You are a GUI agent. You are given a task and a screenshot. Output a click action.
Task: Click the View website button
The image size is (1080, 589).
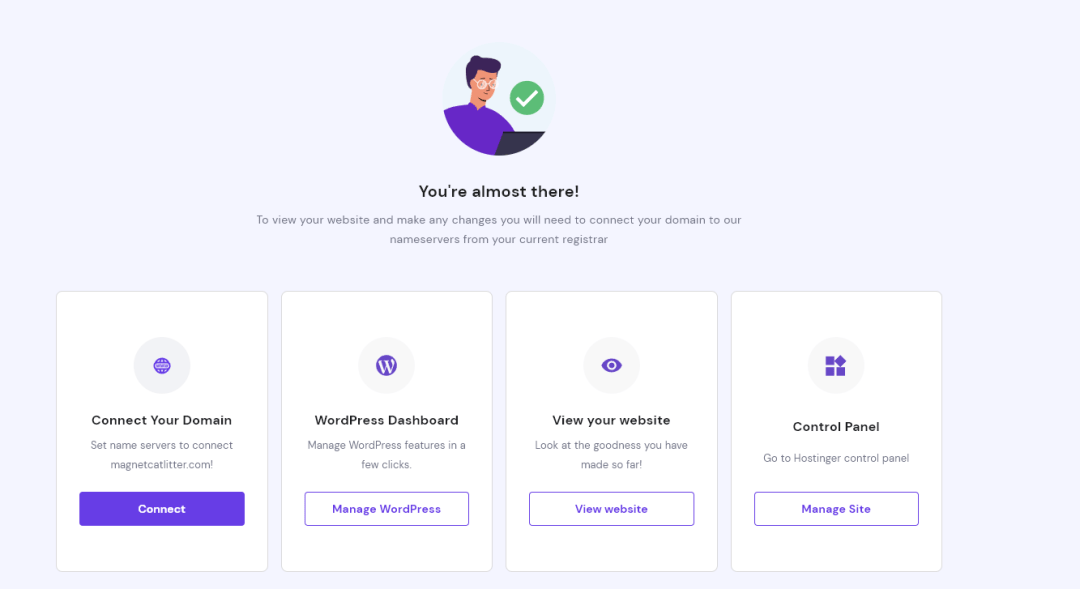coord(611,509)
